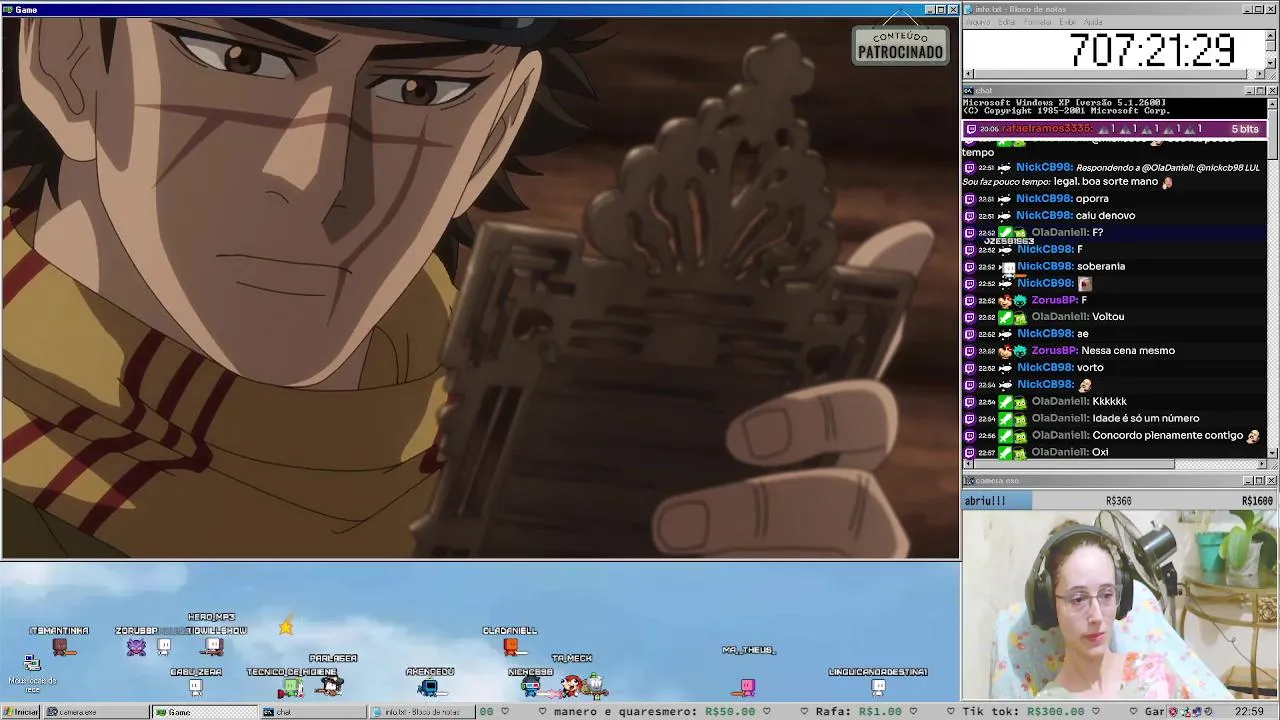The height and width of the screenshot is (720, 1280).
Task: Click the Twitch icon beside 'oporra' message
Action: tap(969, 199)
